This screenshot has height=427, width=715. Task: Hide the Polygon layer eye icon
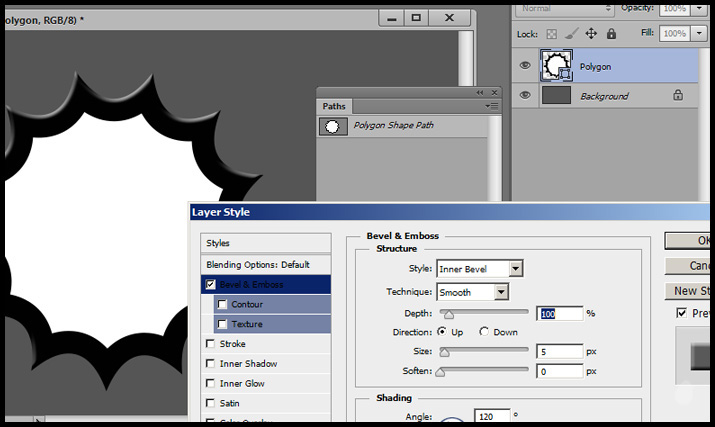point(525,66)
